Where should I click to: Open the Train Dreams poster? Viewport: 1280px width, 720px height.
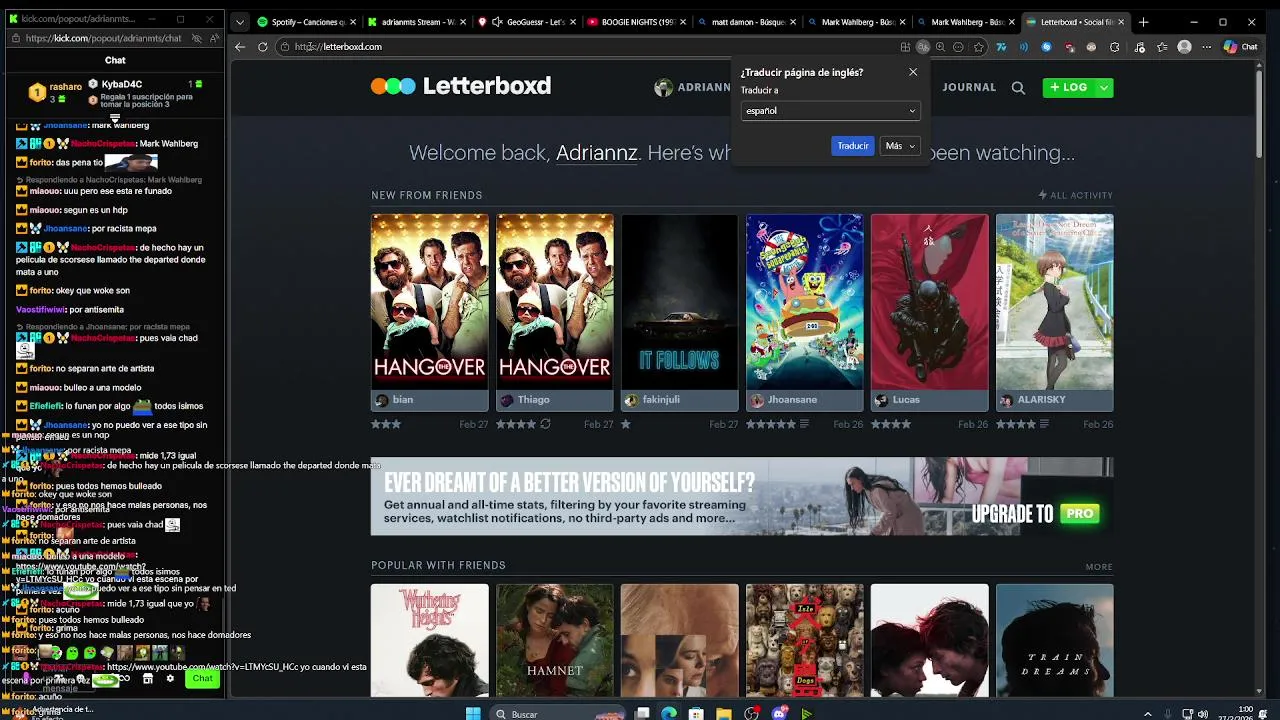1054,641
